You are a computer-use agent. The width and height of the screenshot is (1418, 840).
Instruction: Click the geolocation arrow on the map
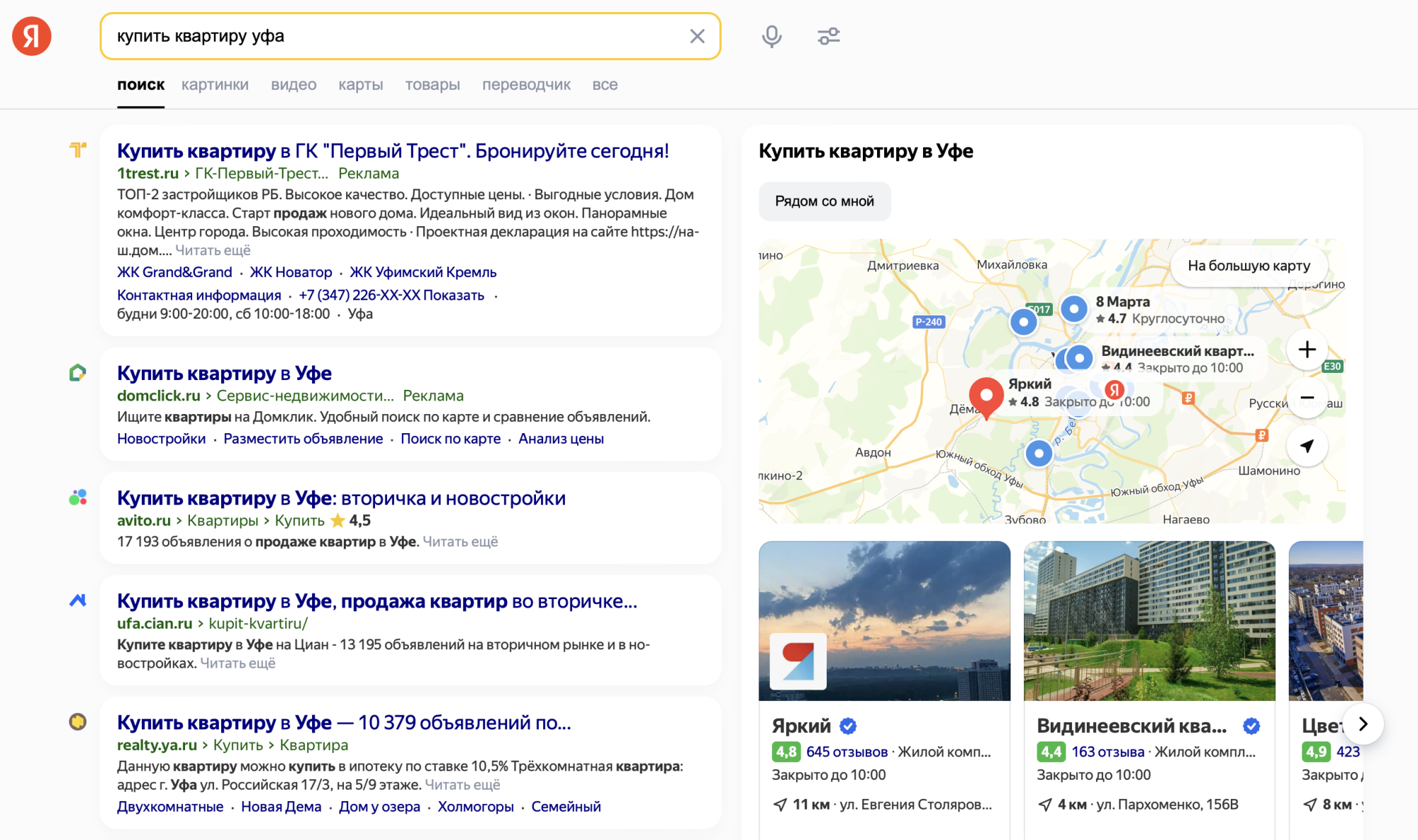1307,447
